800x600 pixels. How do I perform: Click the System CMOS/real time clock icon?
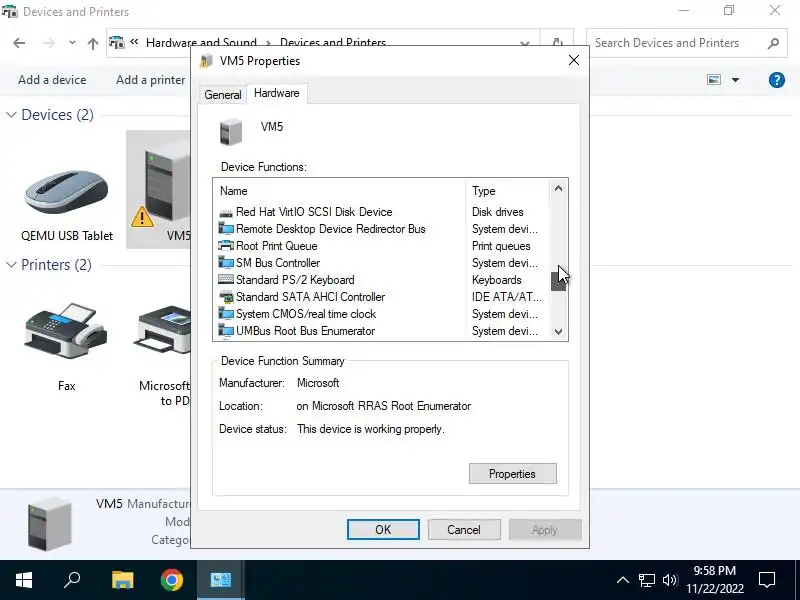pos(226,314)
